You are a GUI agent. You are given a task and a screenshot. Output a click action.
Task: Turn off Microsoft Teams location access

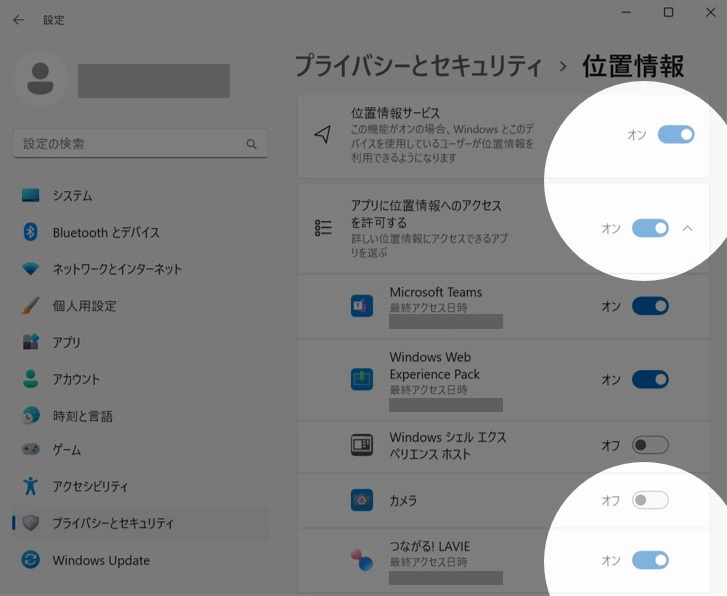tap(650, 306)
